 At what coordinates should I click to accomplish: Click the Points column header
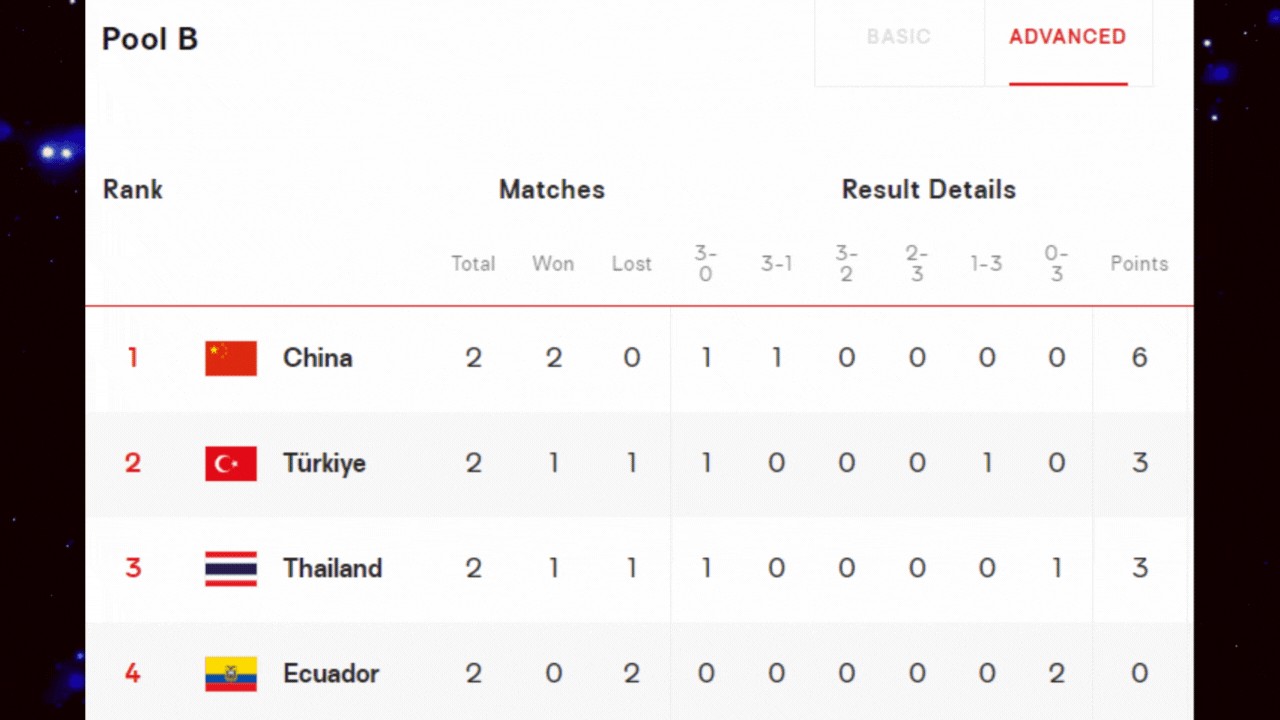1139,264
